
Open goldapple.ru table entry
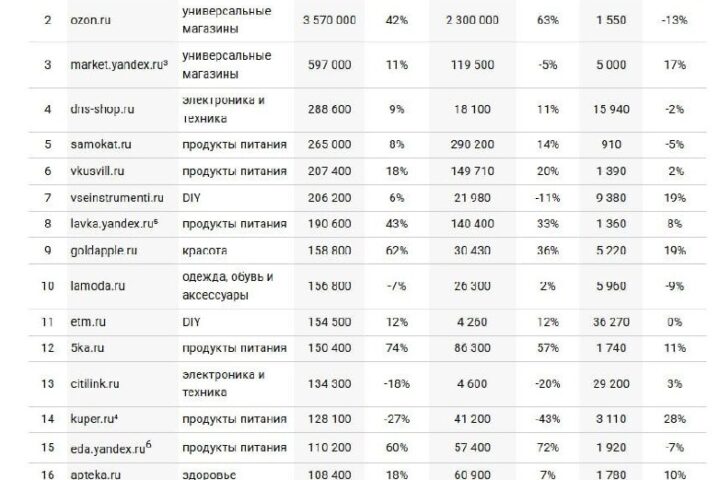(x=104, y=250)
